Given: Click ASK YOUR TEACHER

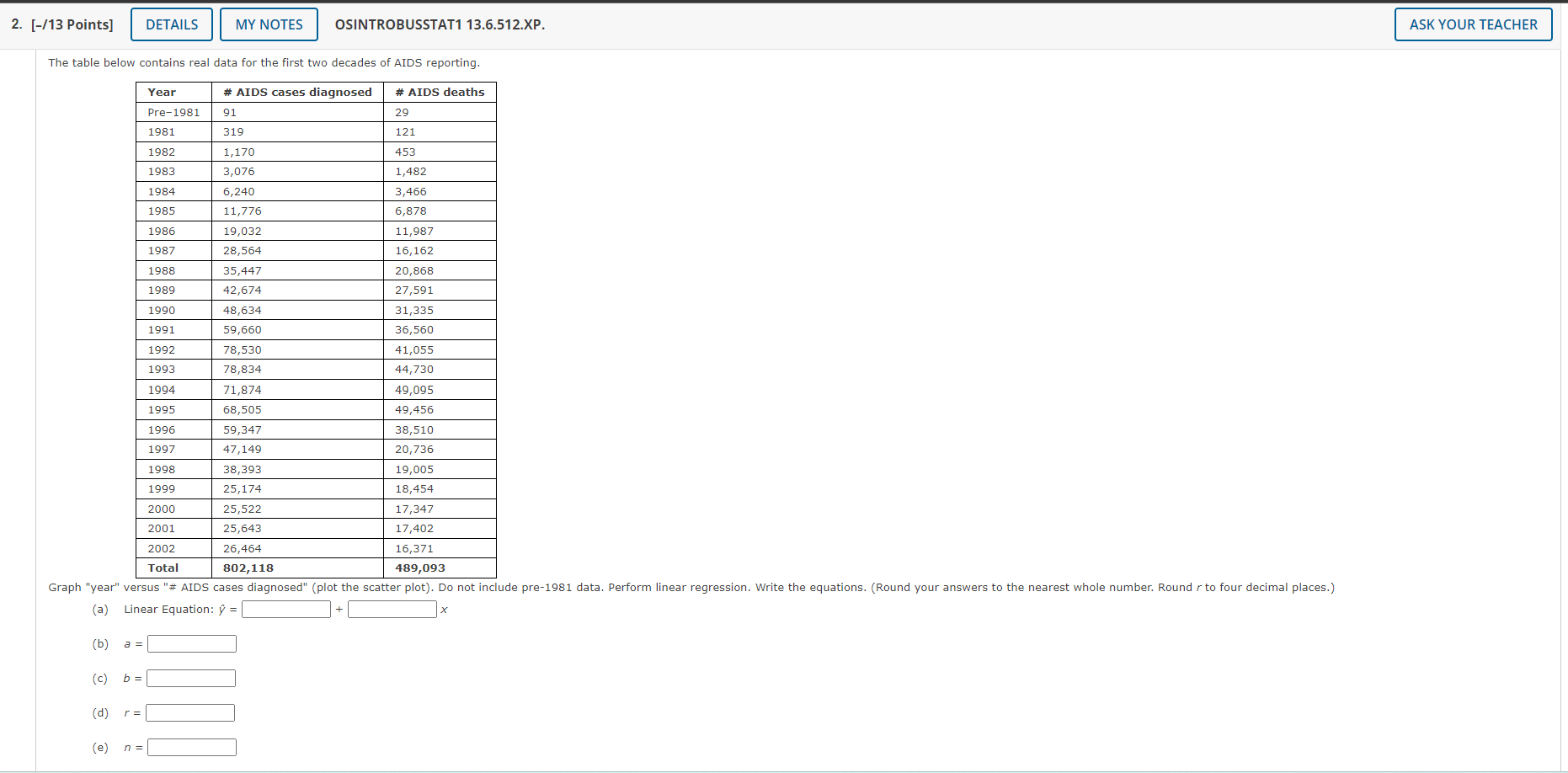Looking at the screenshot, I should (x=1472, y=24).
